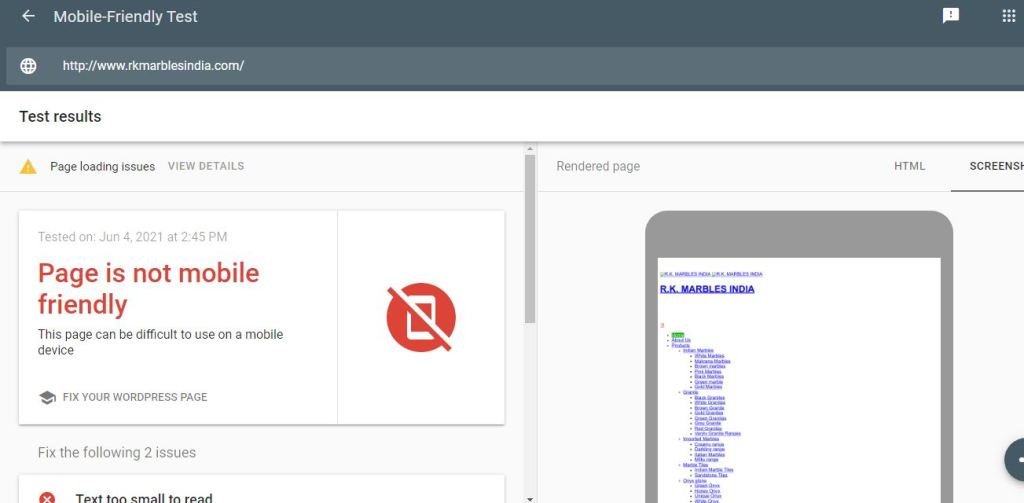This screenshot has width=1024, height=503.
Task: Open View Details for page loading issues
Action: (206, 166)
